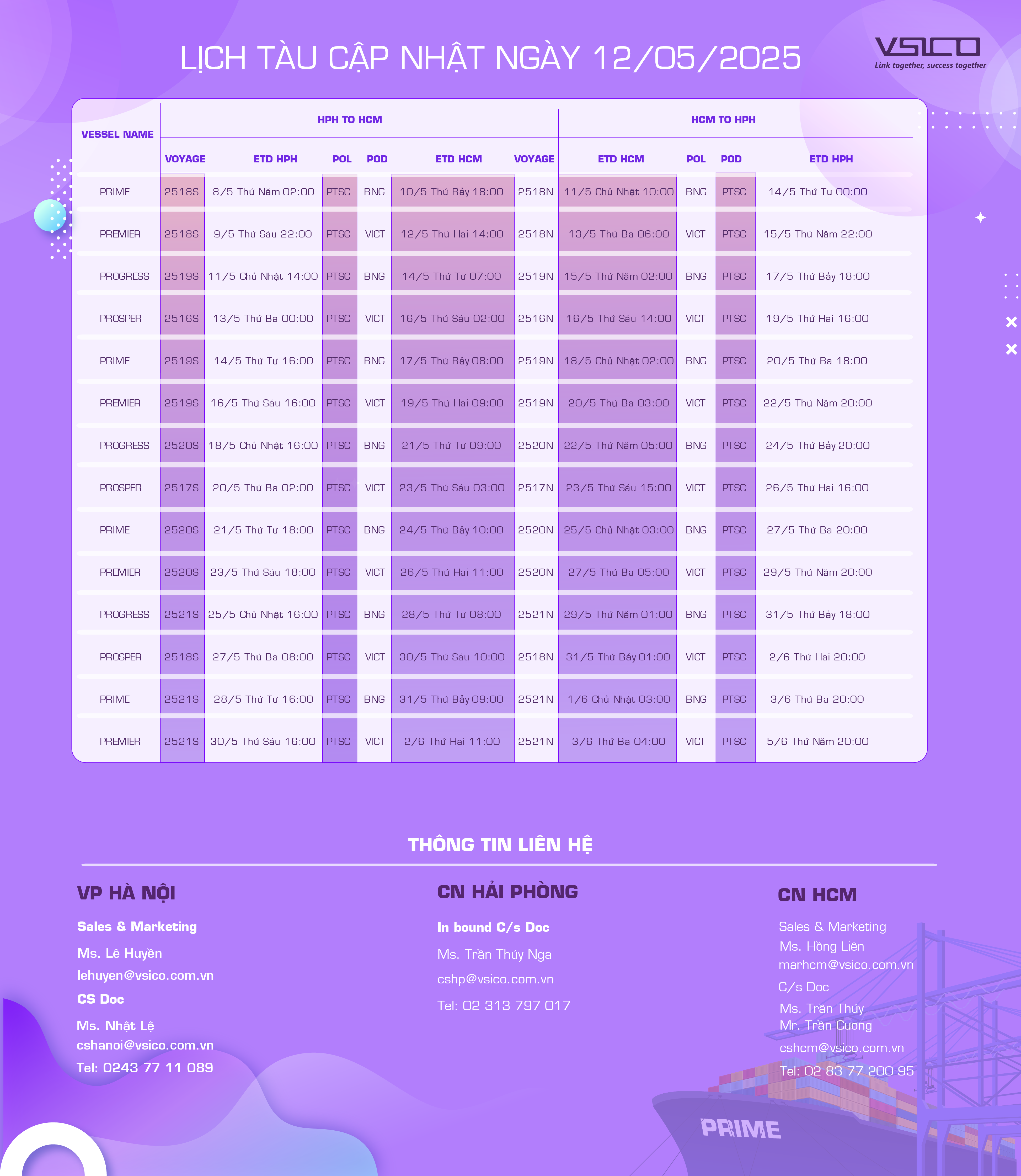Select the 2517N voyage cell
Image resolution: width=1021 pixels, height=1176 pixels.
tap(536, 488)
